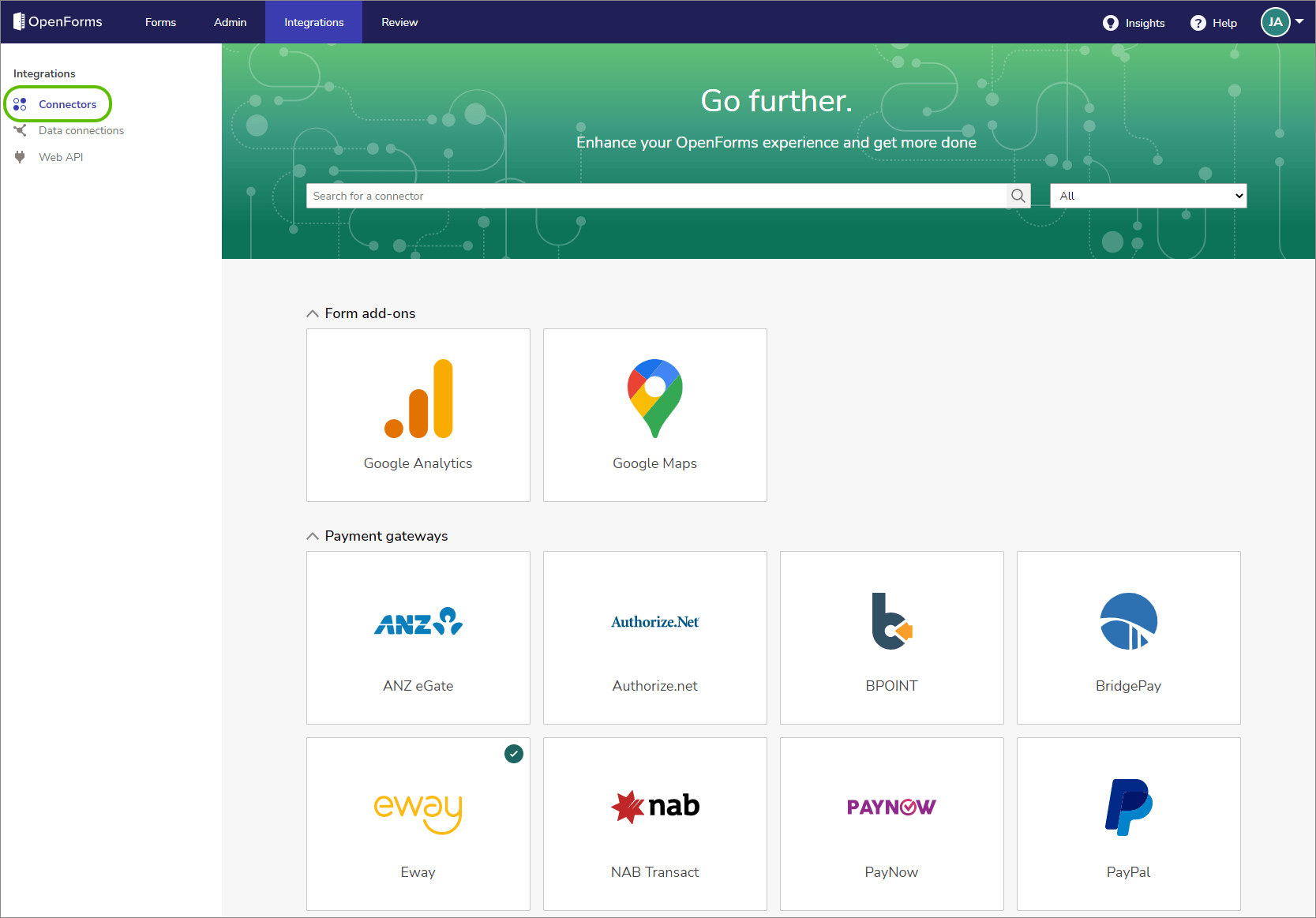Click the Payment gateways heading text

(x=387, y=536)
